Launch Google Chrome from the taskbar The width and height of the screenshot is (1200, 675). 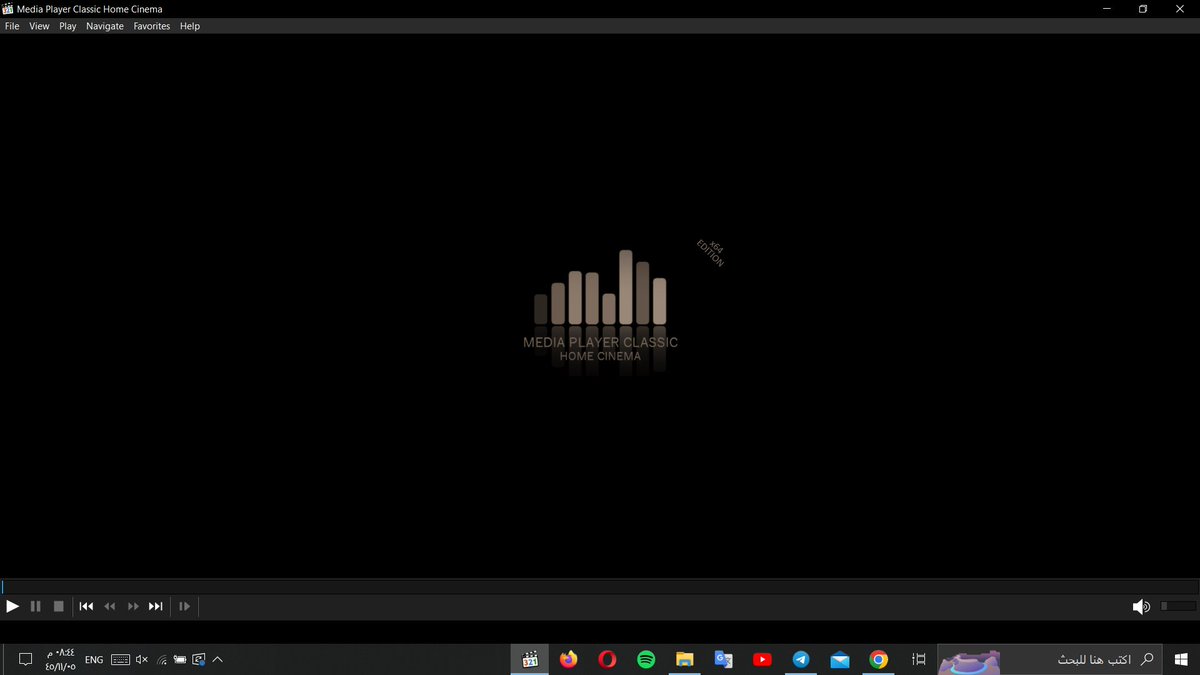[879, 659]
